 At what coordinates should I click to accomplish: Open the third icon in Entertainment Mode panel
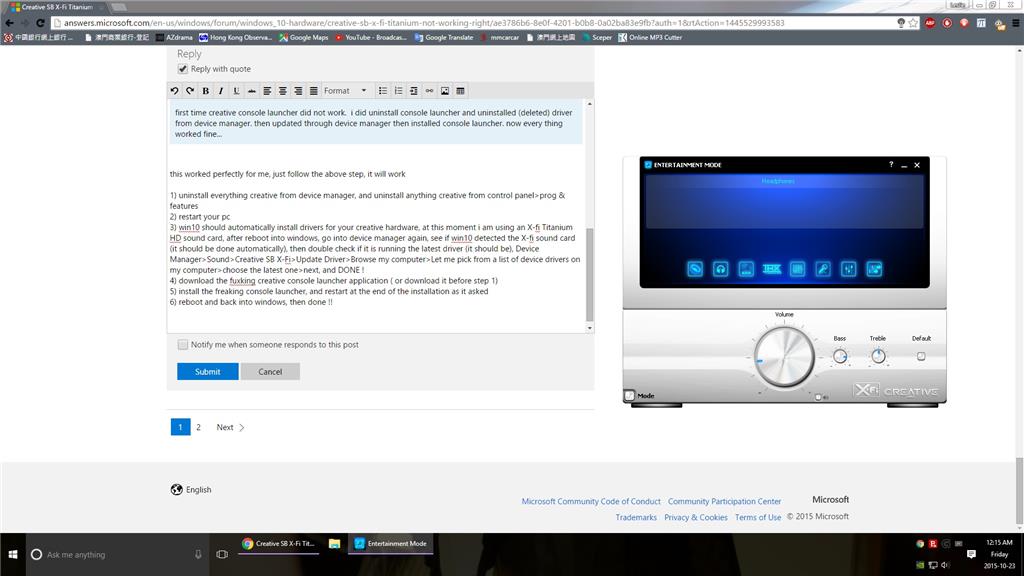[x=746, y=269]
